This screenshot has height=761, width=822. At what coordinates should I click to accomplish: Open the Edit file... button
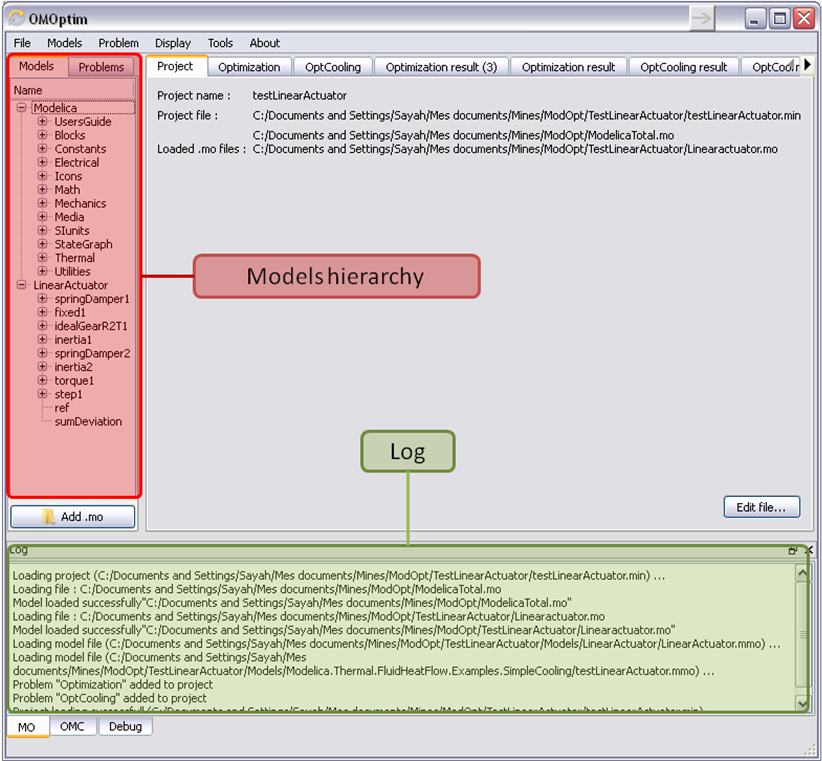click(x=761, y=507)
